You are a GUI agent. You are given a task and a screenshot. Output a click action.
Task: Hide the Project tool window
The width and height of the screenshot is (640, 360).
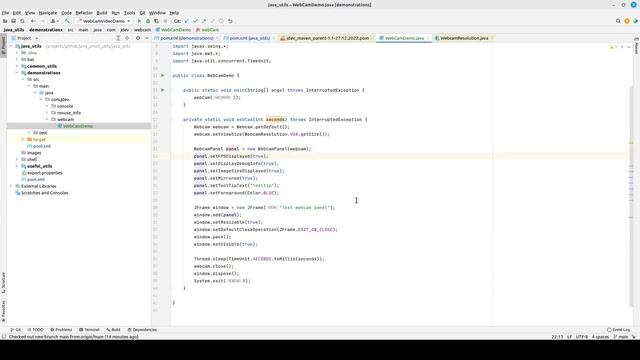[147, 38]
